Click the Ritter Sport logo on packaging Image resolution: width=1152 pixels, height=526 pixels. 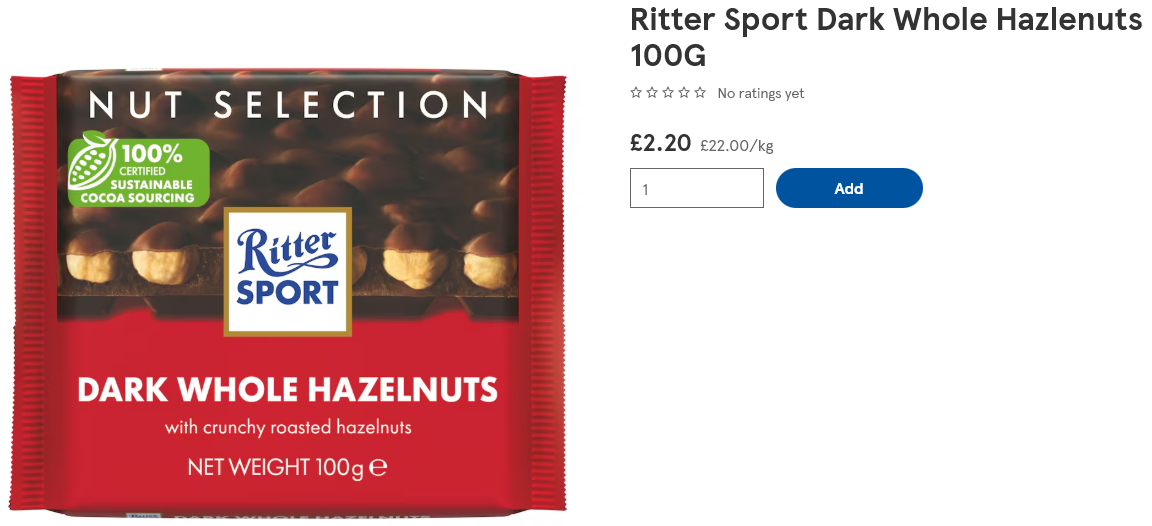(287, 272)
